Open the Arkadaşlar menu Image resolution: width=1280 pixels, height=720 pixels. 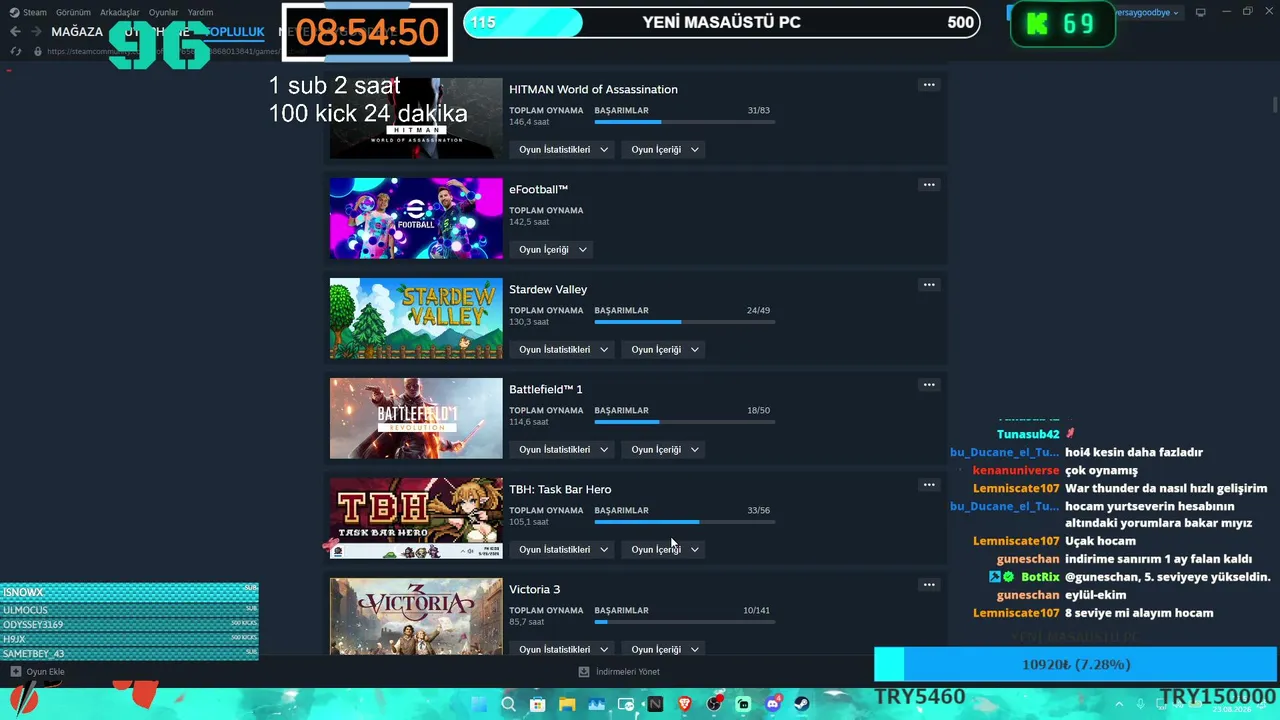click(120, 12)
